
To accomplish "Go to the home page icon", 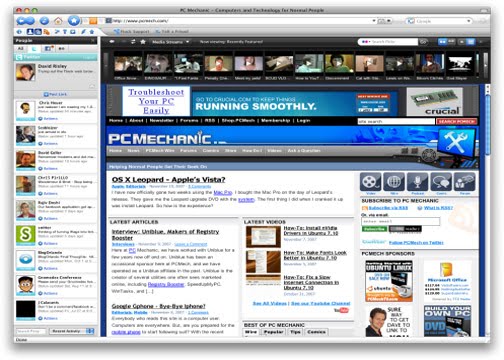I will [x=58, y=21].
